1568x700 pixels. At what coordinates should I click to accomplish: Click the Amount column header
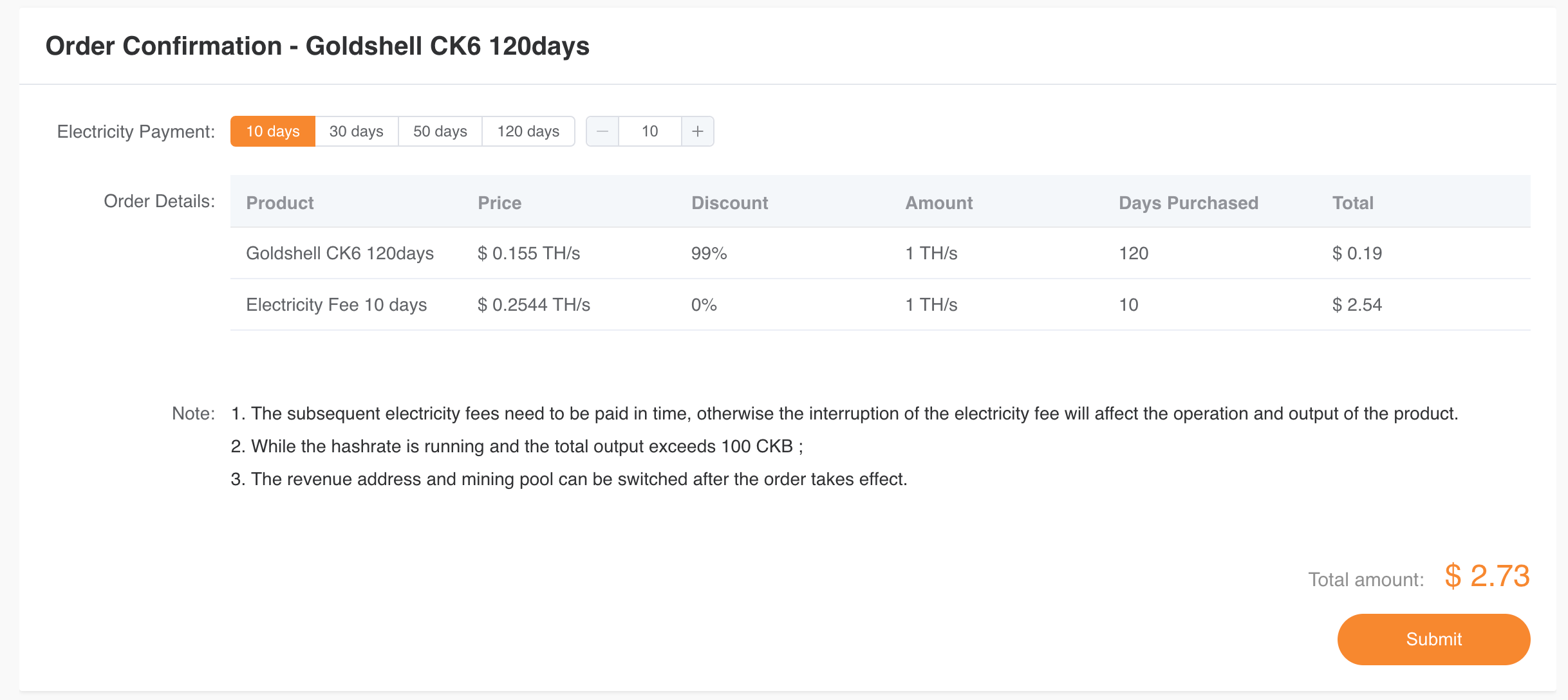point(939,203)
